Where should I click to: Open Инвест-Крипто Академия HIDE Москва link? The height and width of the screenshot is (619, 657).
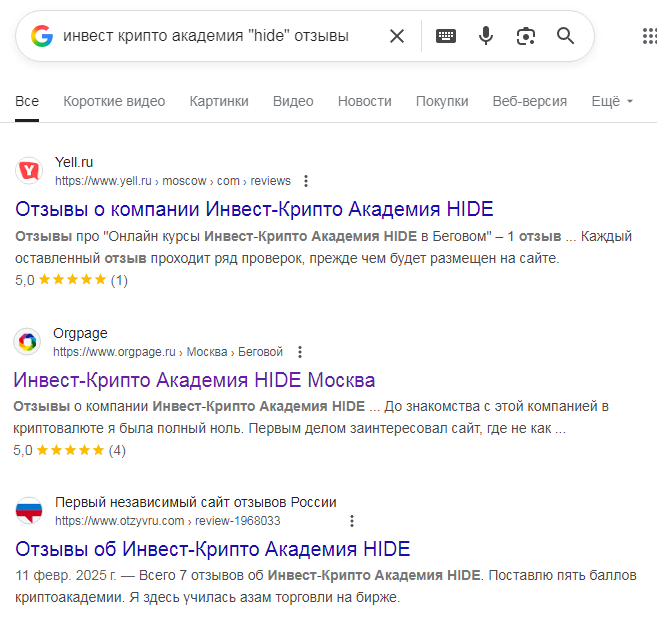point(194,380)
